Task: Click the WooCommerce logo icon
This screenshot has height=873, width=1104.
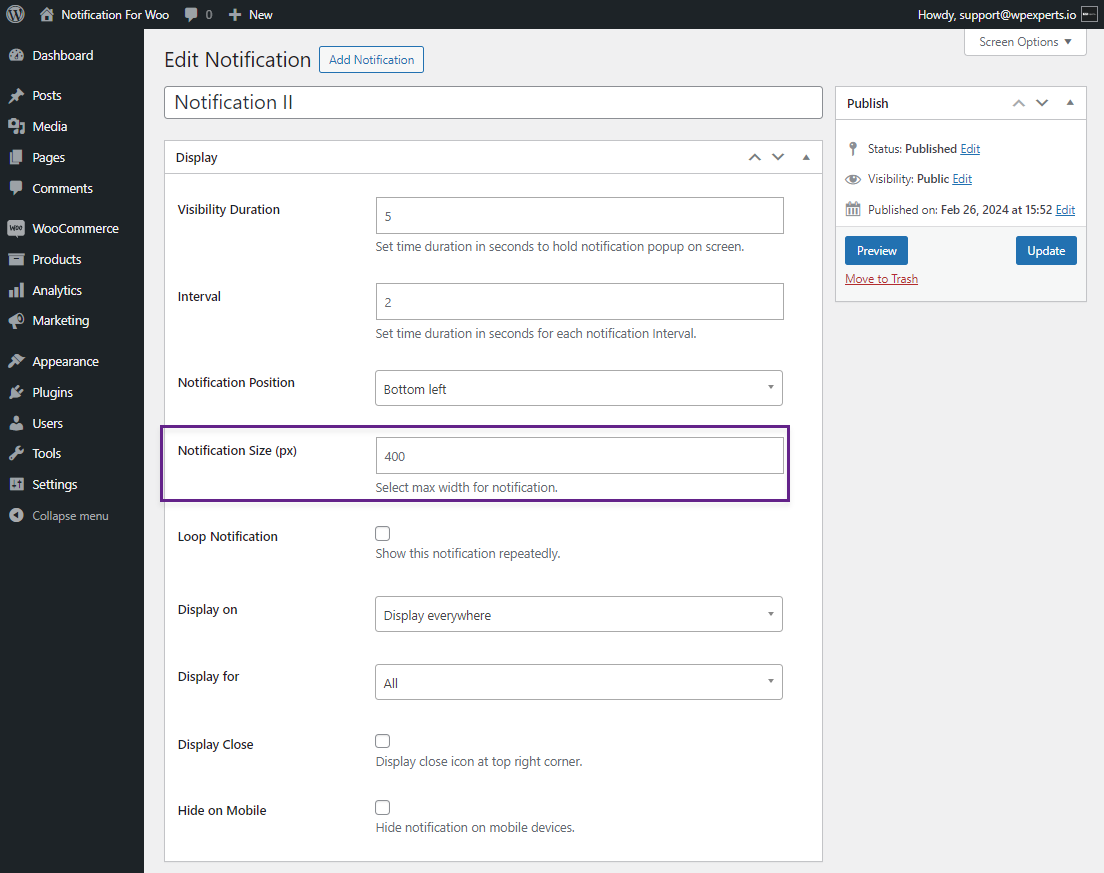Action: pyautogui.click(x=16, y=228)
